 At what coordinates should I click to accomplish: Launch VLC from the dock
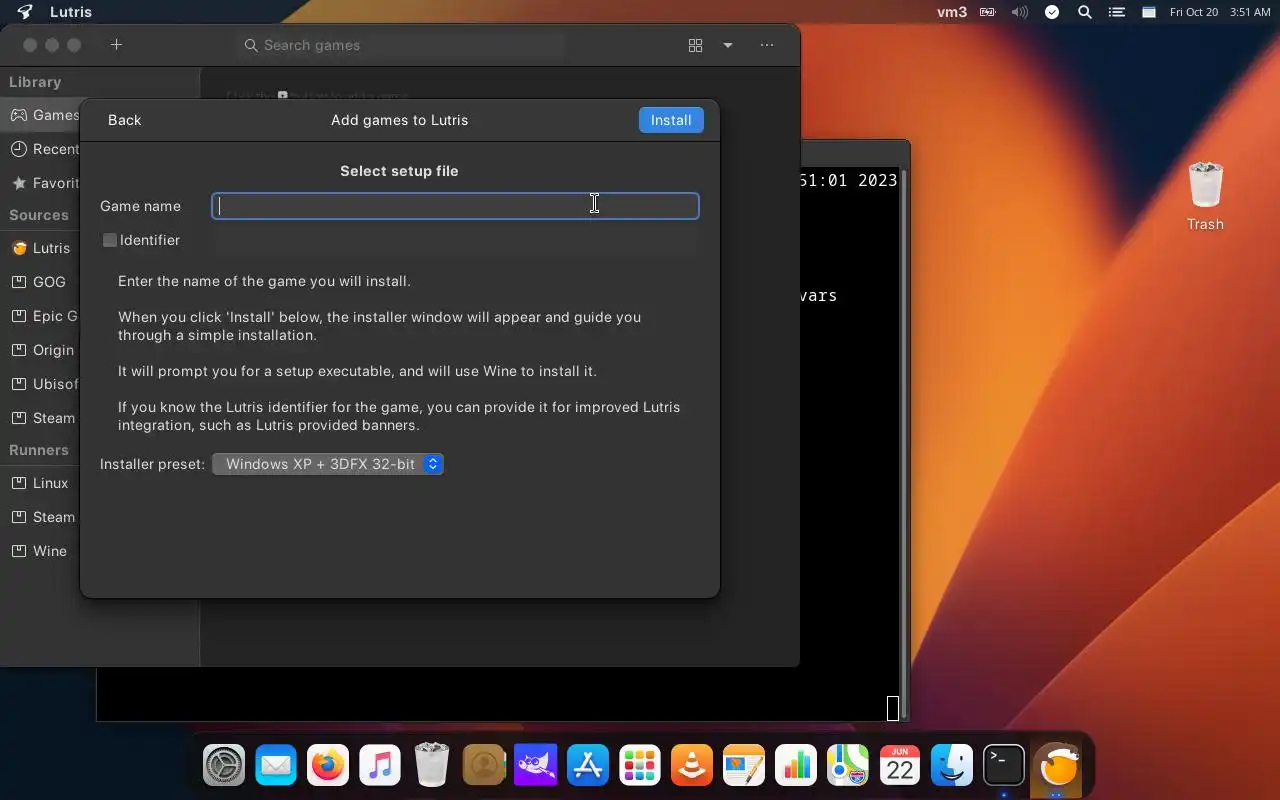[x=692, y=767]
